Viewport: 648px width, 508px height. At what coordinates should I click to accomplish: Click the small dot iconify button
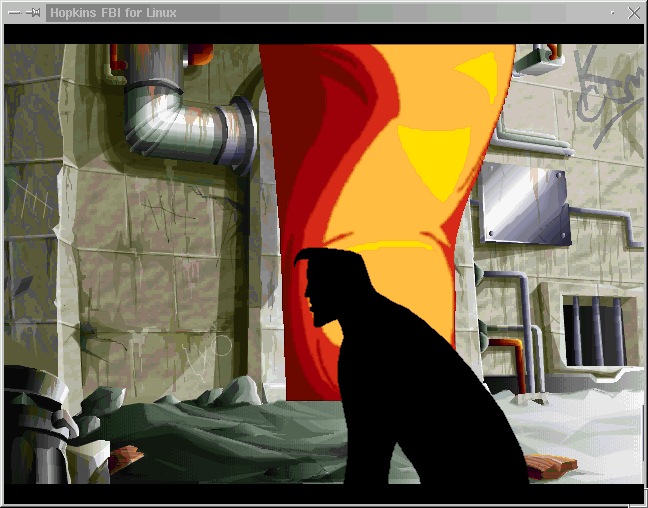pyautogui.click(x=612, y=13)
